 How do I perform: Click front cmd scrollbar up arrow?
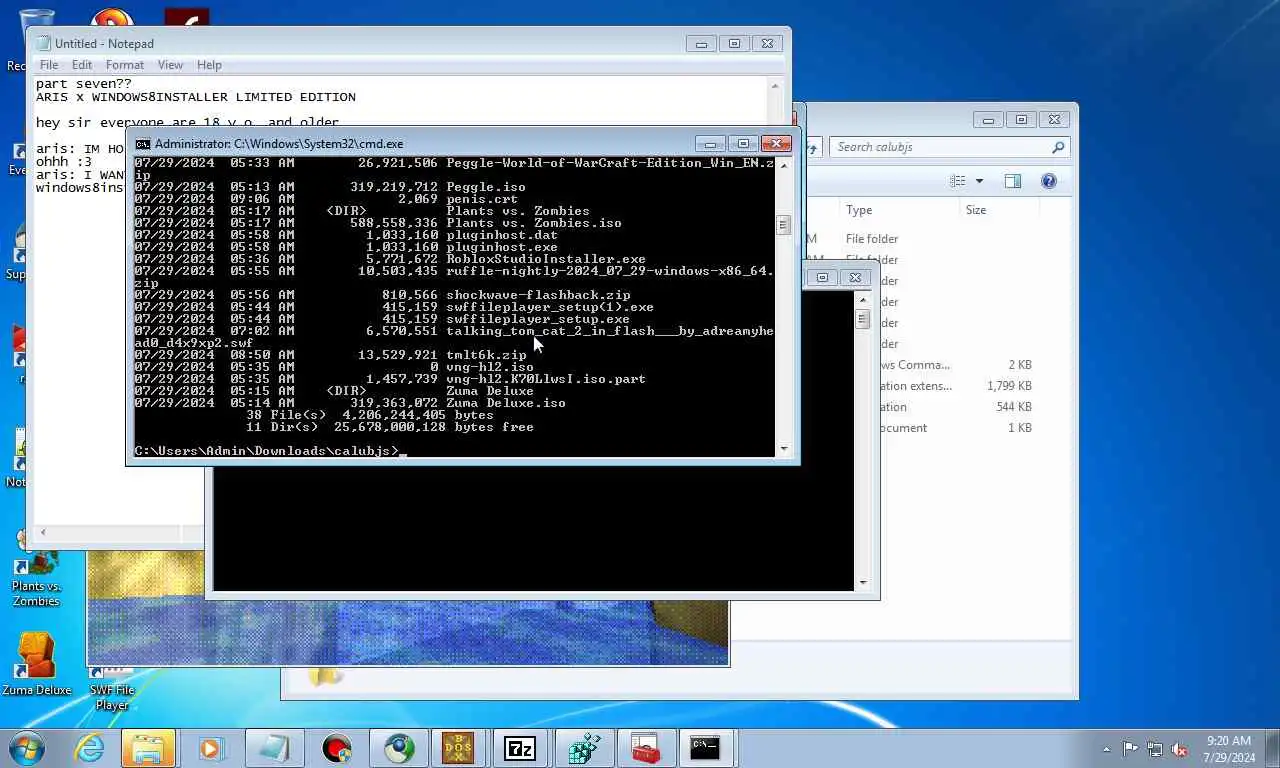(783, 165)
